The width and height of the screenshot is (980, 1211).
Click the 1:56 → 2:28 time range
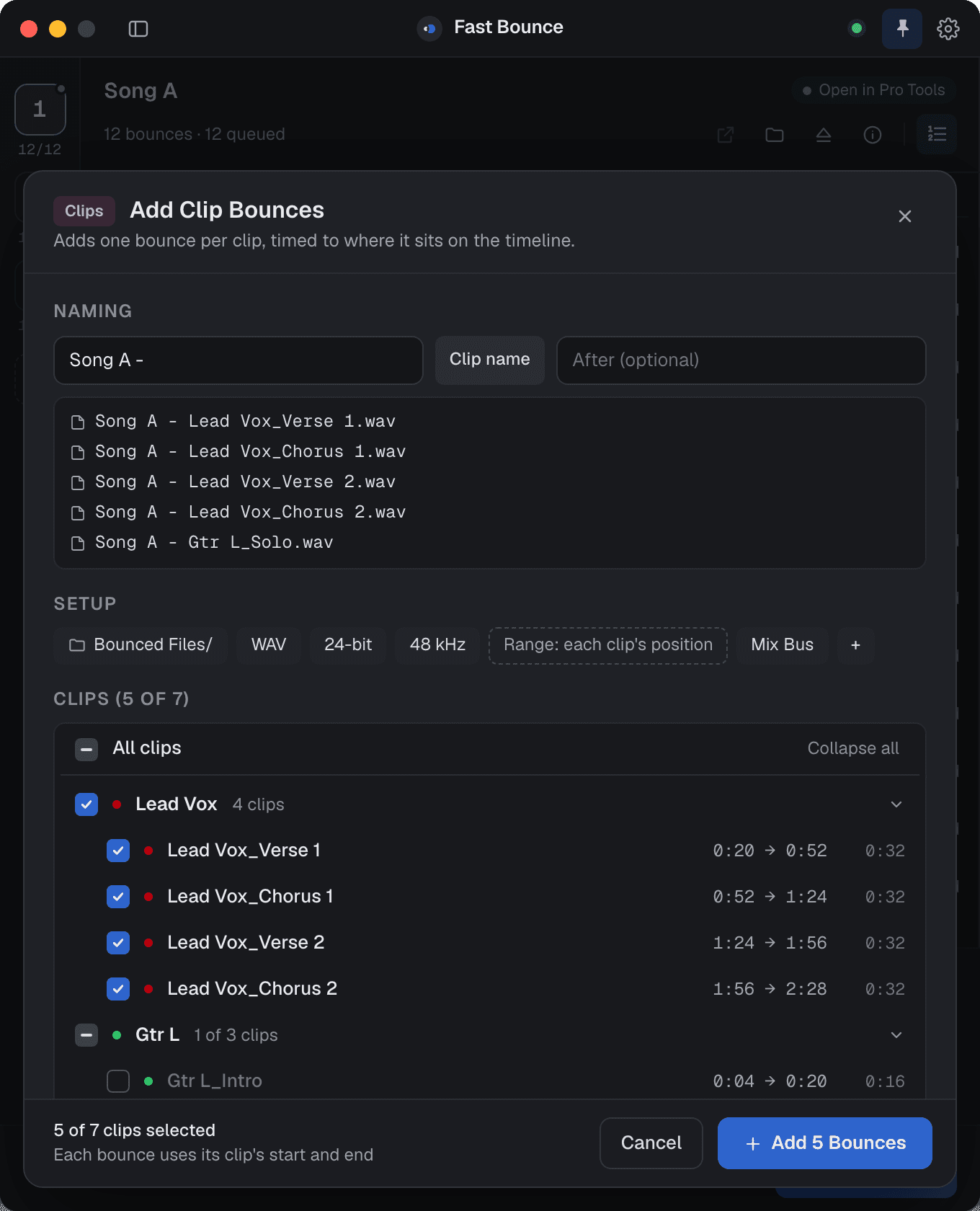pos(770,989)
